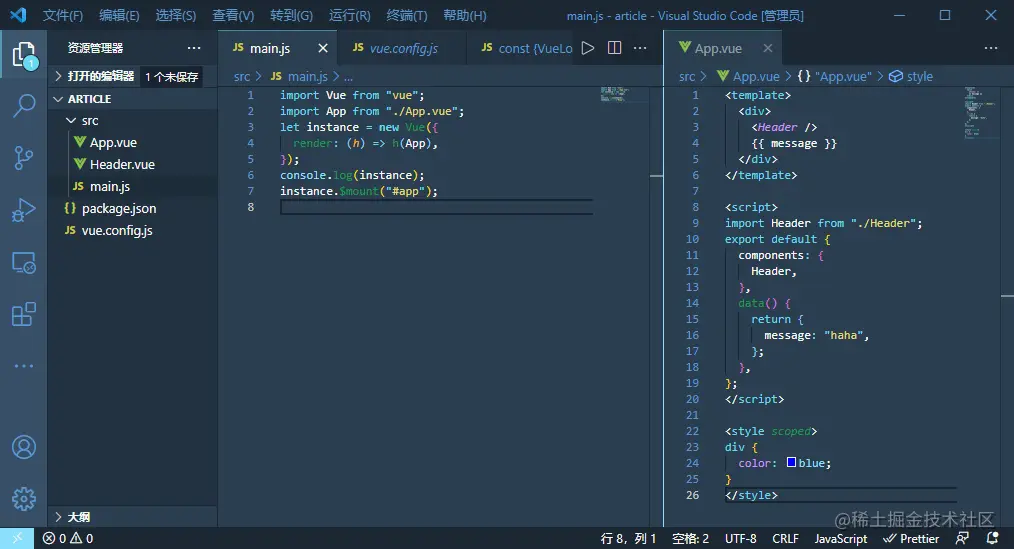Click the main.js editor minimap
This screenshot has height=549, width=1014.
coord(615,94)
